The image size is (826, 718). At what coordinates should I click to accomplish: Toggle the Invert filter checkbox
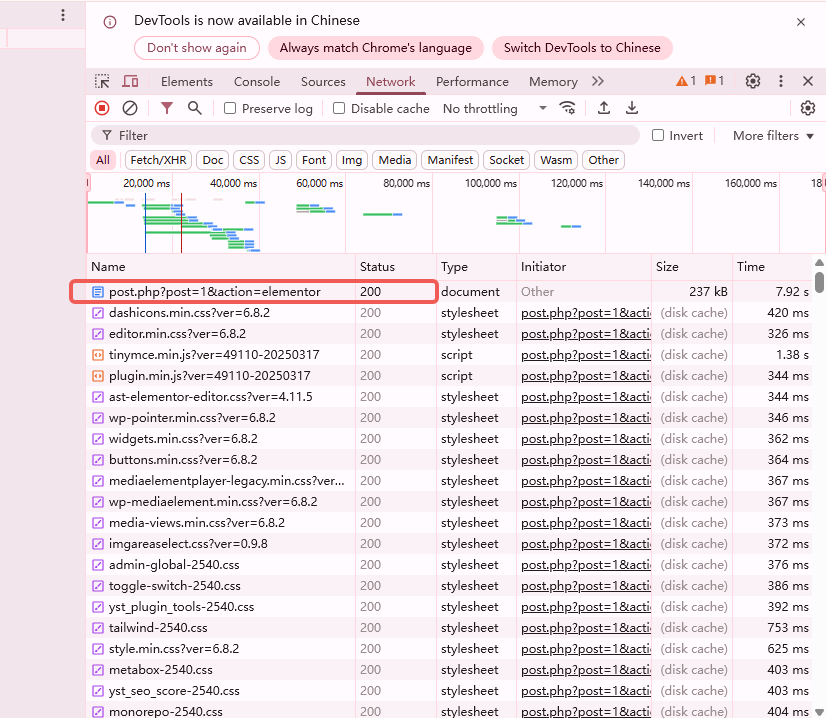tap(657, 135)
